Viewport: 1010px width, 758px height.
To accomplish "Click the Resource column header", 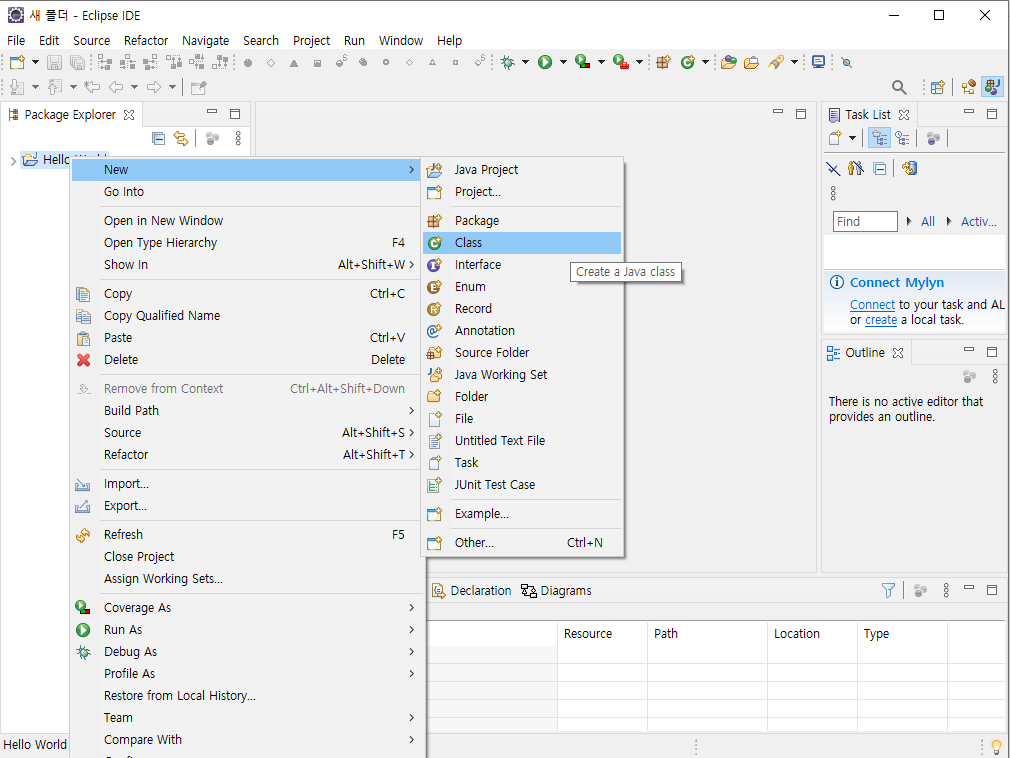I will pyautogui.click(x=602, y=634).
